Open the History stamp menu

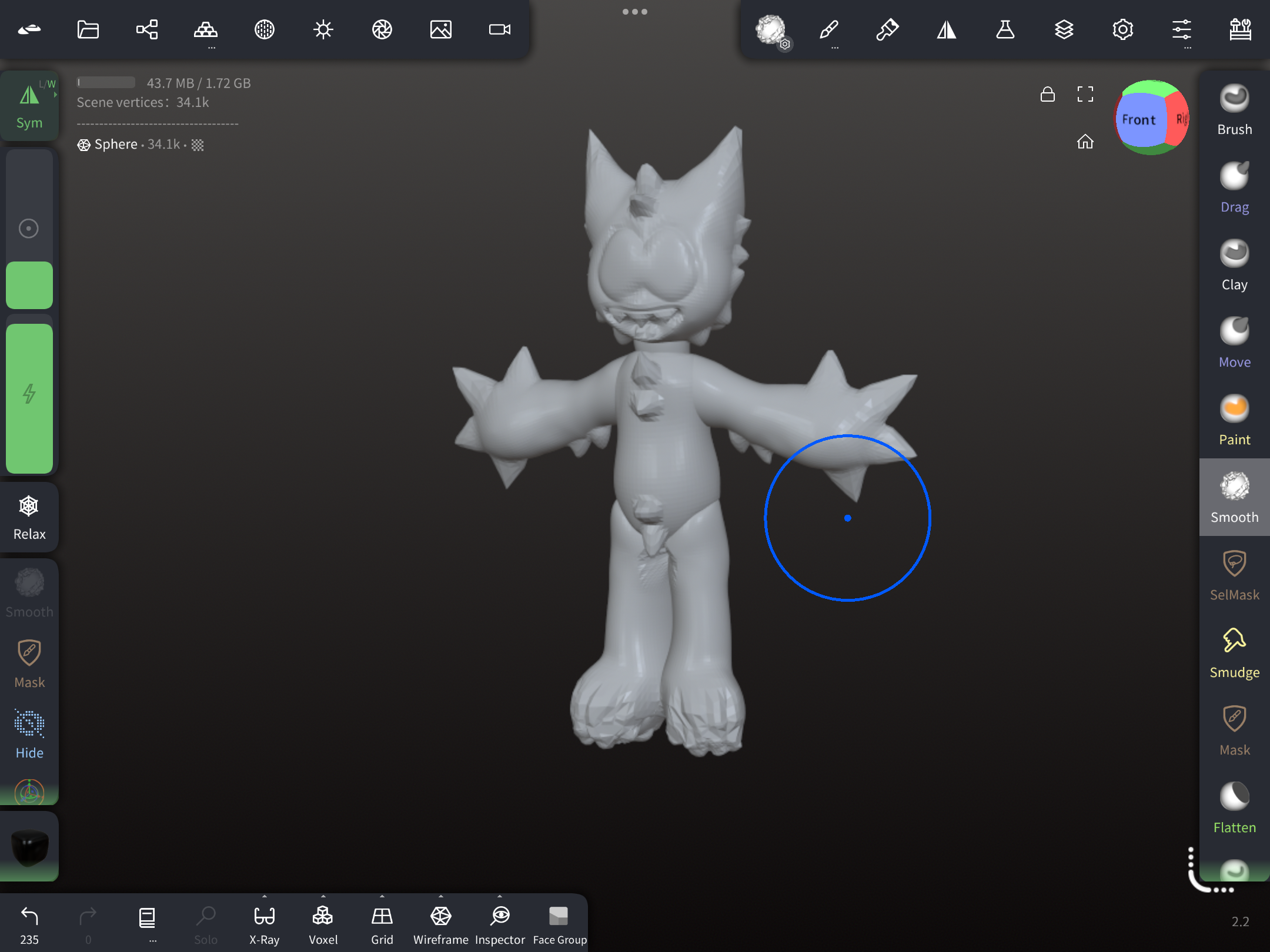pos(1241,29)
